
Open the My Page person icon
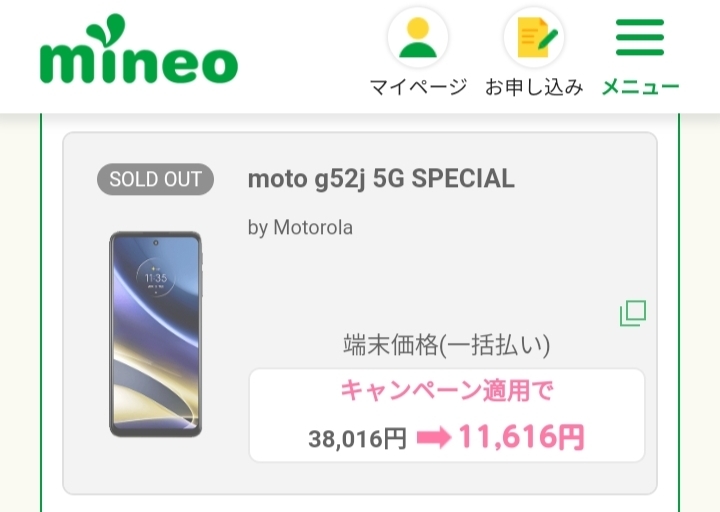tap(418, 37)
